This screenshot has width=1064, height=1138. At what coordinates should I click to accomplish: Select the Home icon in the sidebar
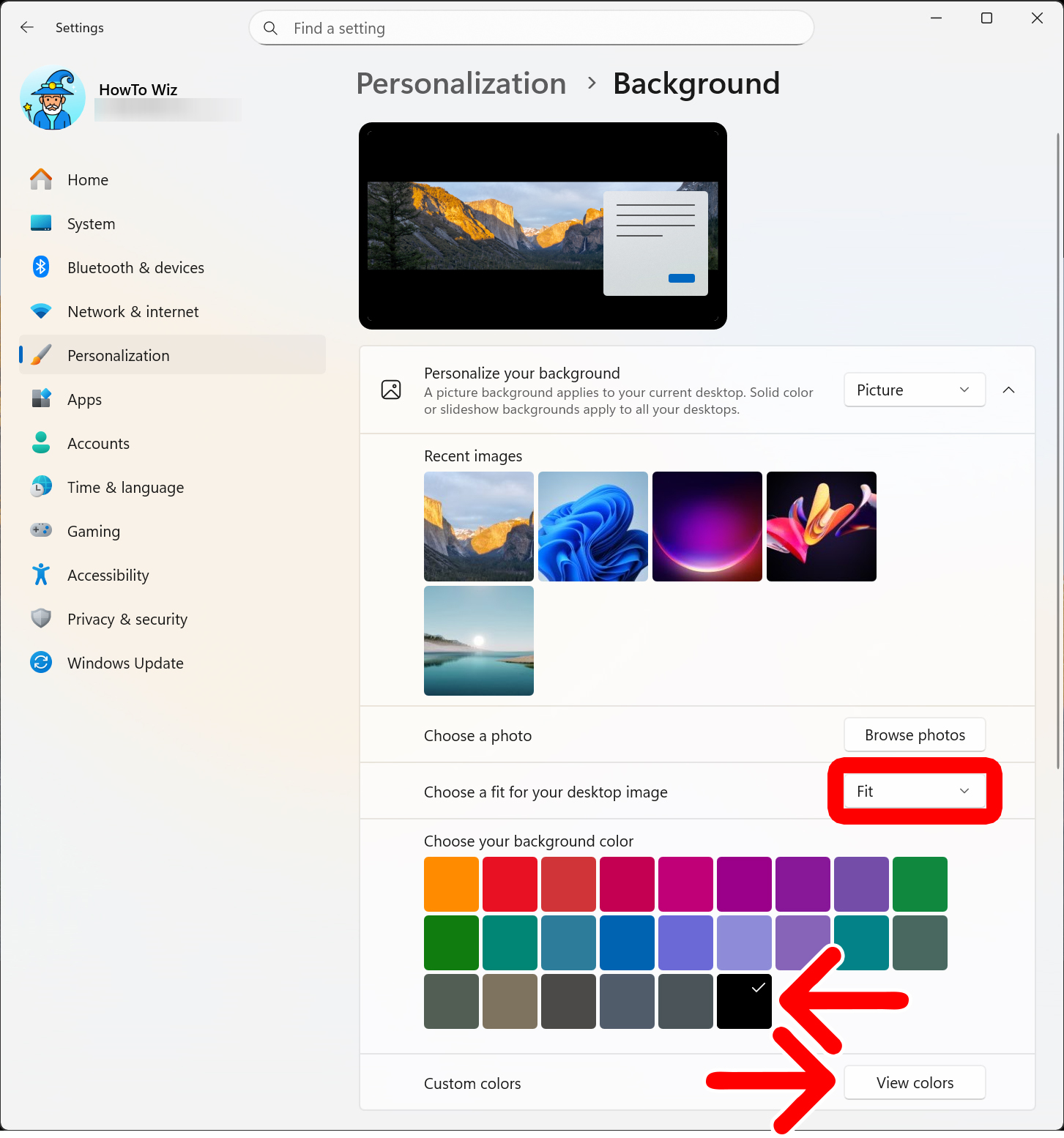[41, 179]
